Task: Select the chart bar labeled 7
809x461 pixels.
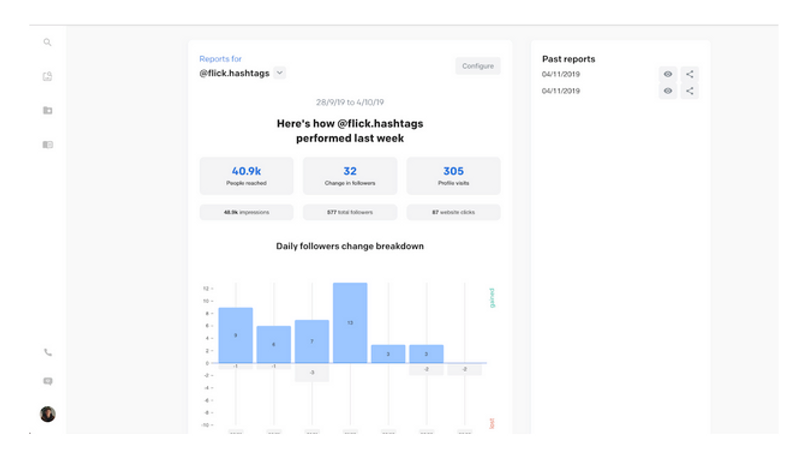Action: [312, 341]
